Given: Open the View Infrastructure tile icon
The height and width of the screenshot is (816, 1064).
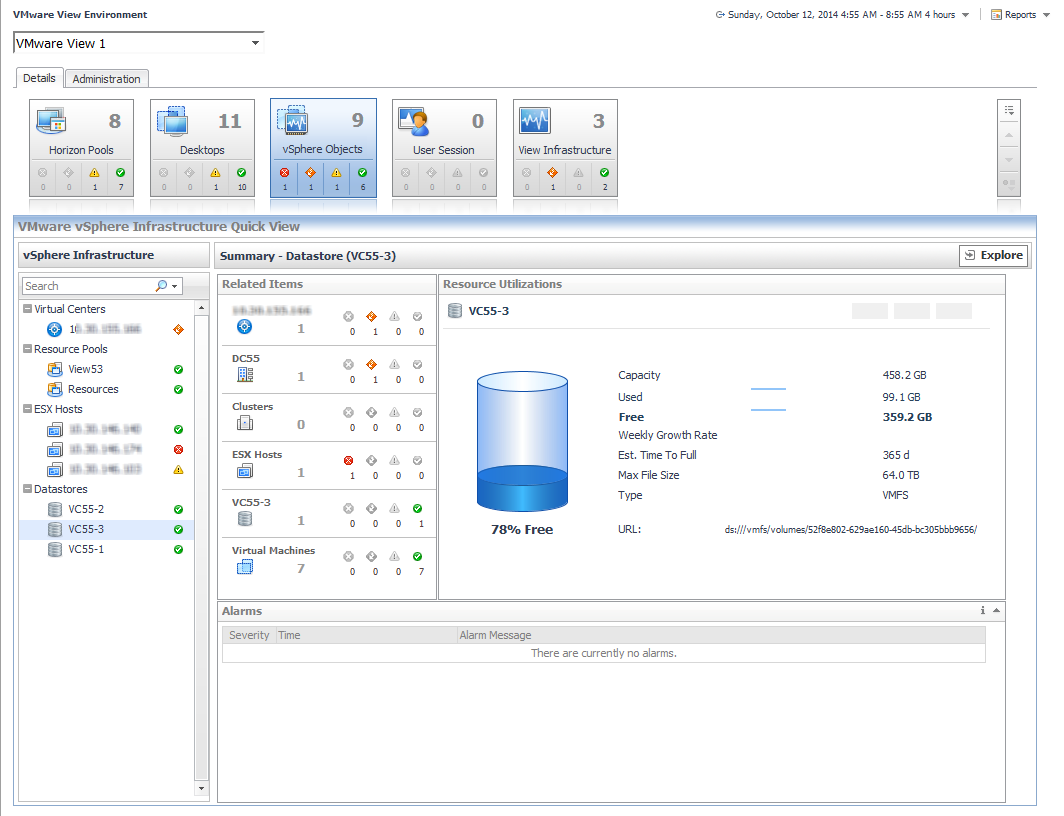Looking at the screenshot, I should [535, 121].
